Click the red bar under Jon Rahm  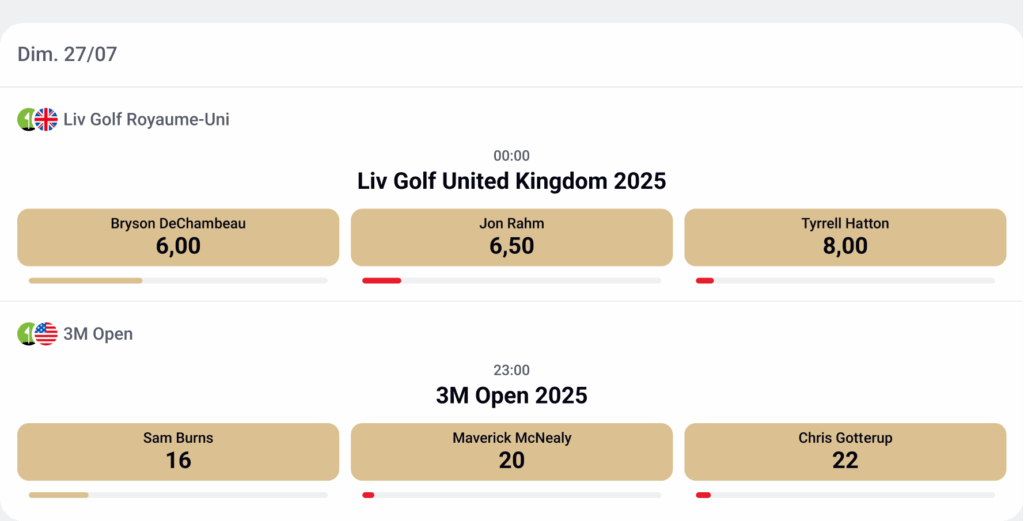381,281
